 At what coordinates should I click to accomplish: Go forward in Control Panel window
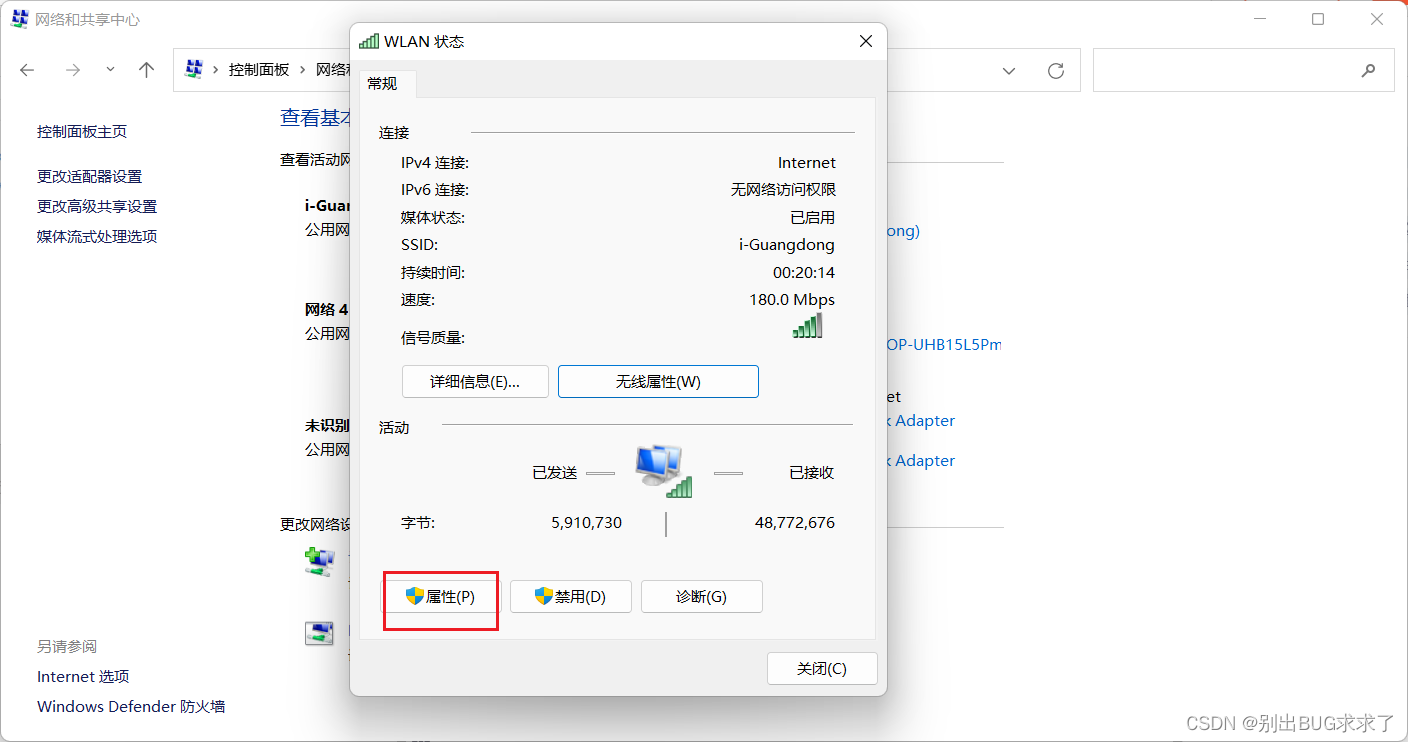[72, 70]
